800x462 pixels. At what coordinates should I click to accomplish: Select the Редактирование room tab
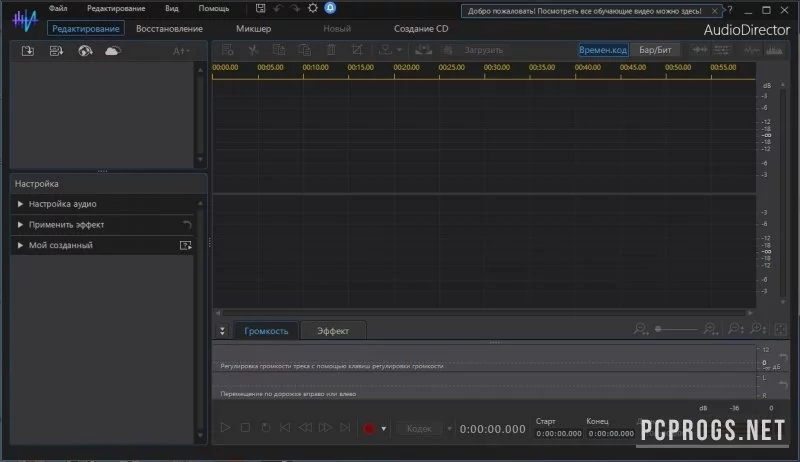point(86,29)
